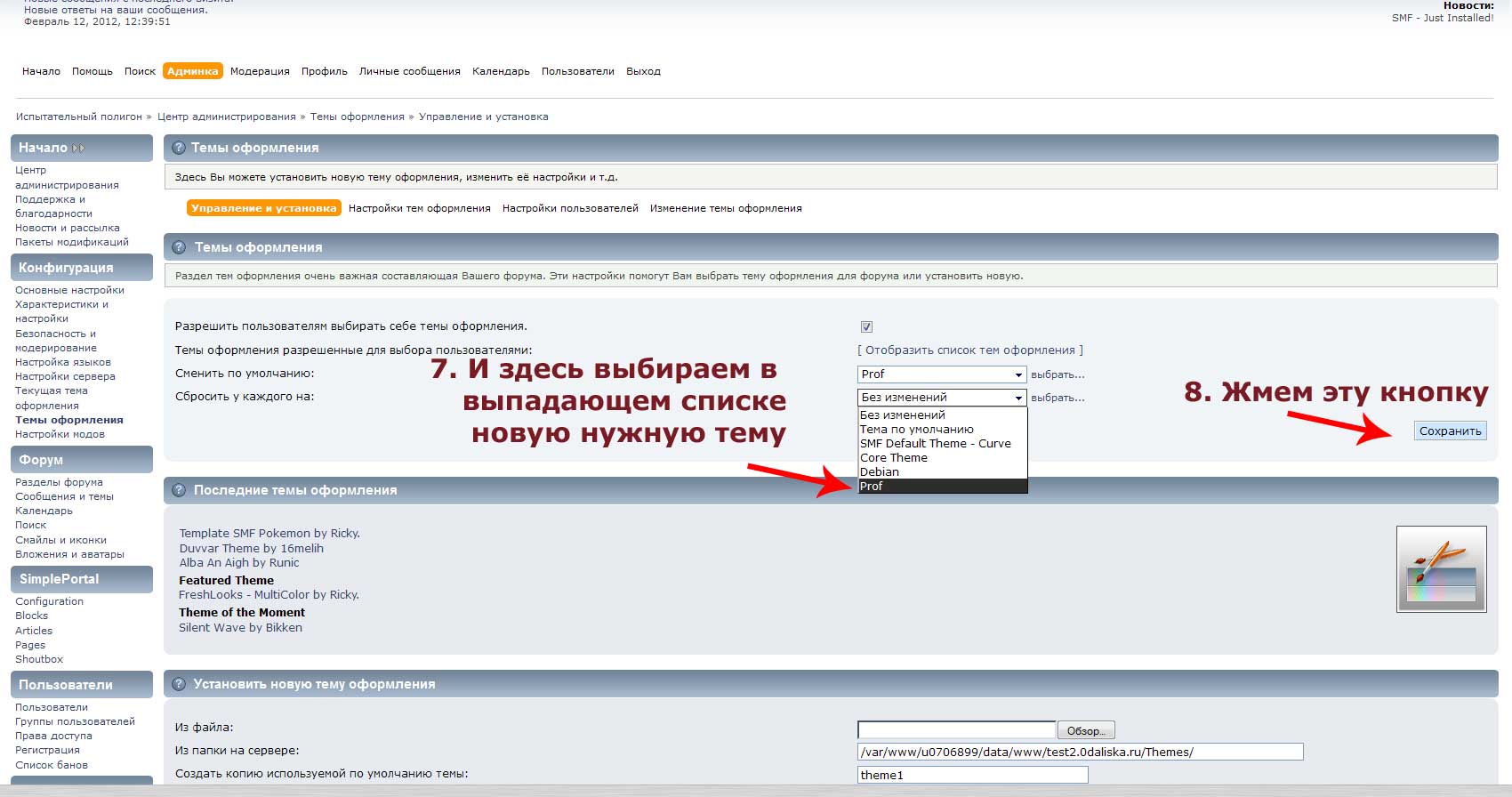Click выбрать link next to Без изменений

point(1058,398)
